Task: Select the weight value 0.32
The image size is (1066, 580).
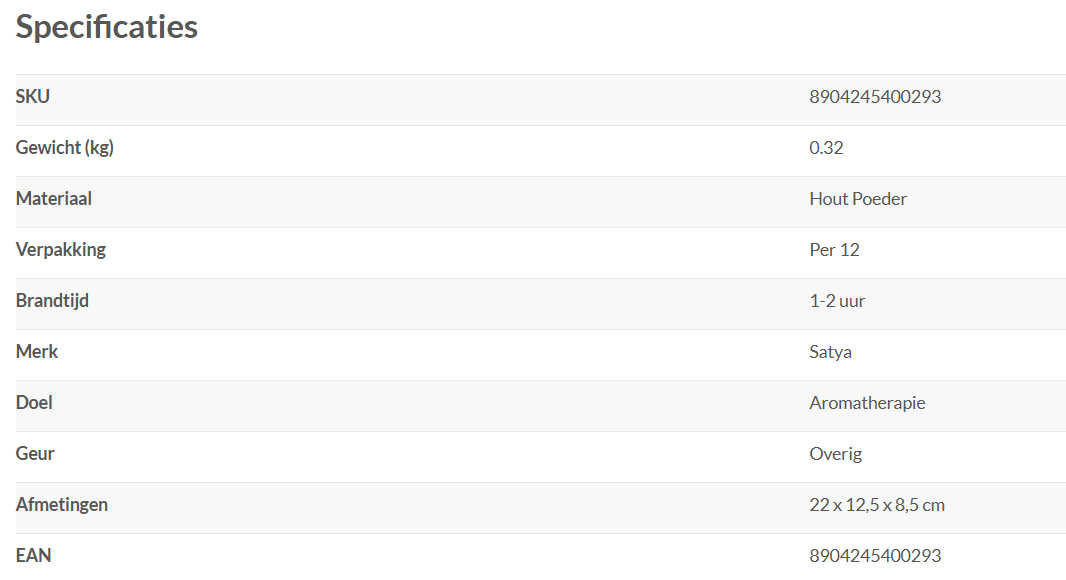Action: click(x=826, y=148)
